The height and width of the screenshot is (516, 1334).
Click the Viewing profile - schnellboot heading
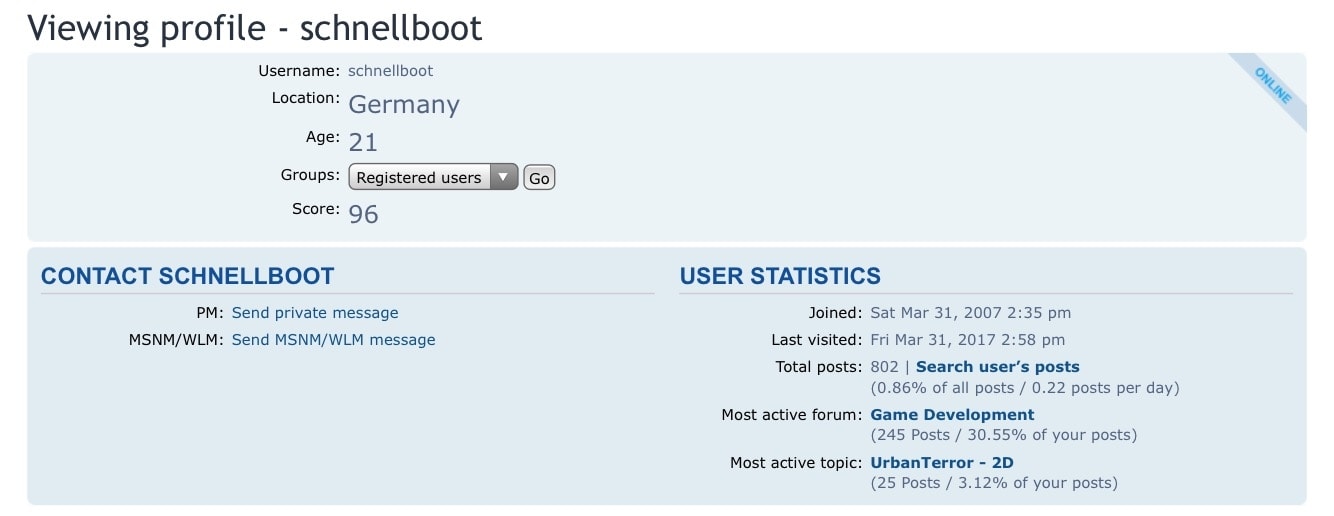pyautogui.click(x=255, y=27)
